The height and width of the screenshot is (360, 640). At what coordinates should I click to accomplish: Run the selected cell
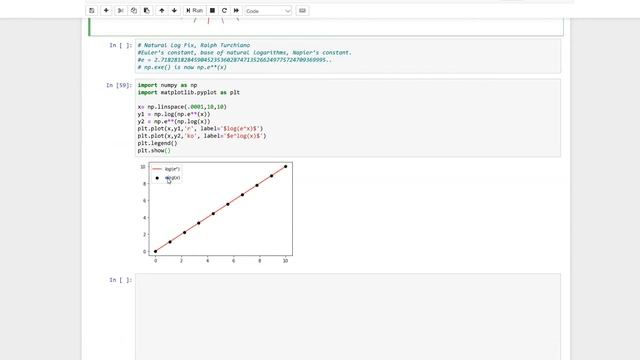point(194,11)
